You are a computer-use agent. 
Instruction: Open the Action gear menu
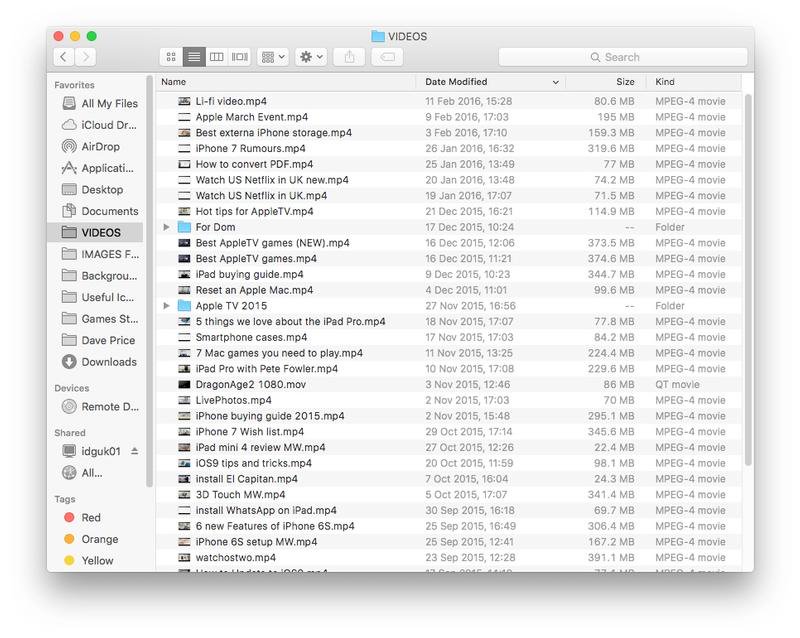click(310, 57)
